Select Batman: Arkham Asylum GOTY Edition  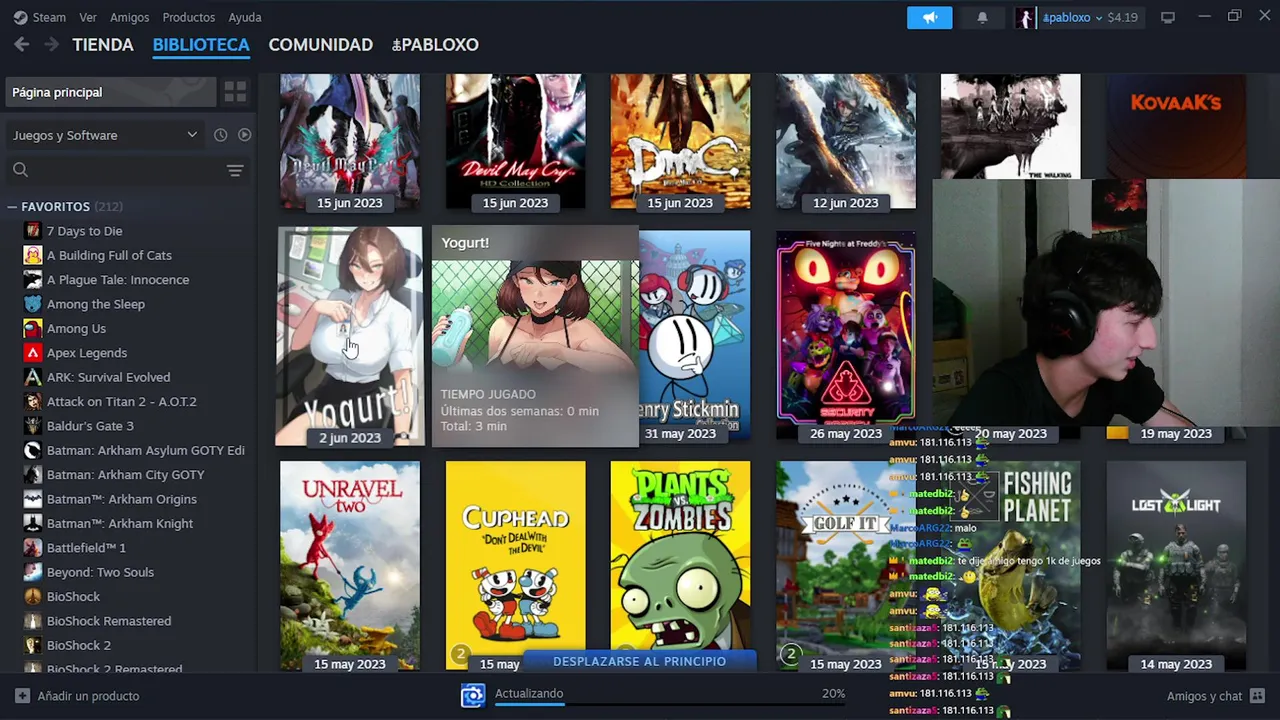click(x=145, y=450)
